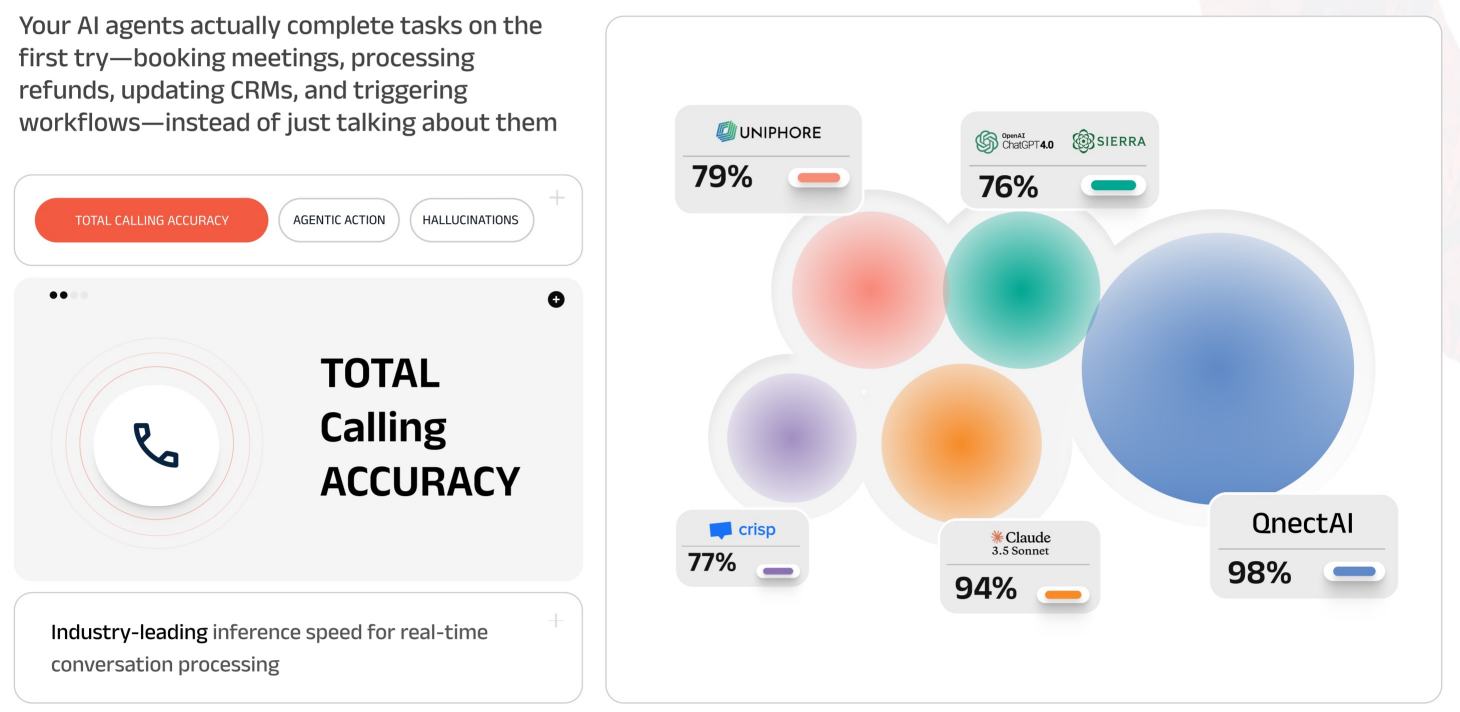Screen dimensions: 1460x712
Task: Expand the tab panel with the plus sign
Action: pyautogui.click(x=557, y=198)
